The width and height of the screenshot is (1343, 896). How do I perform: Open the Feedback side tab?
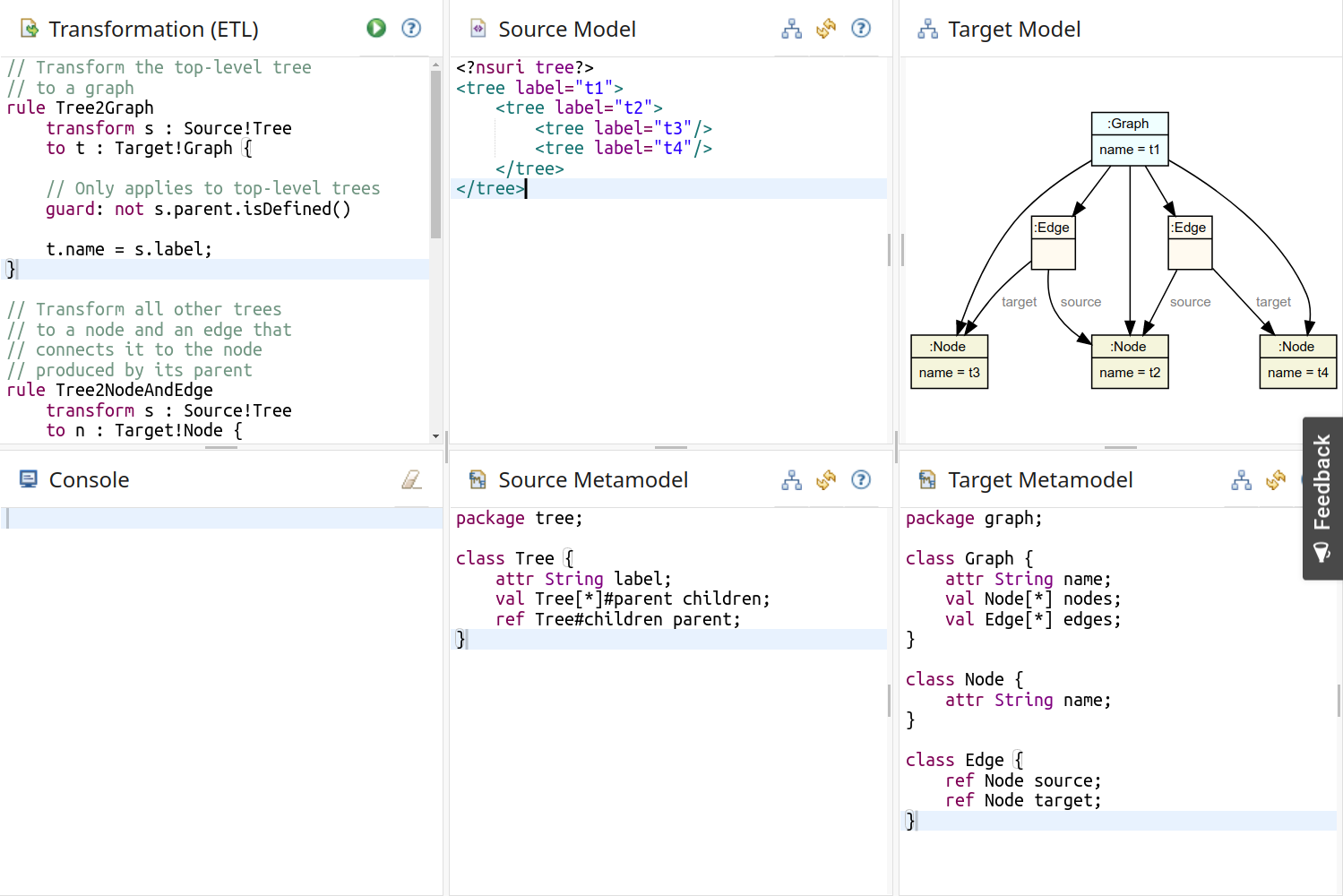coord(1321,498)
